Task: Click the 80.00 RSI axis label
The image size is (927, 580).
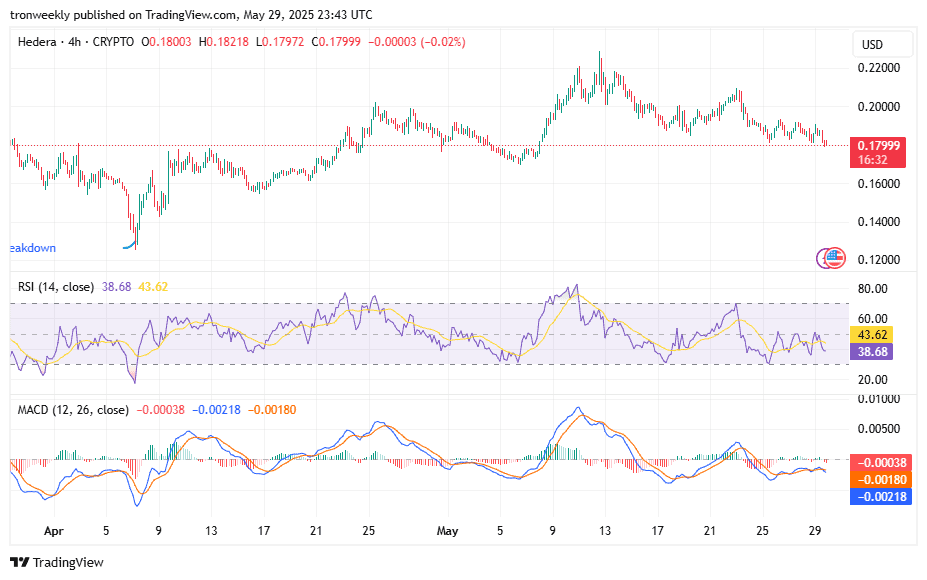Action: point(873,289)
